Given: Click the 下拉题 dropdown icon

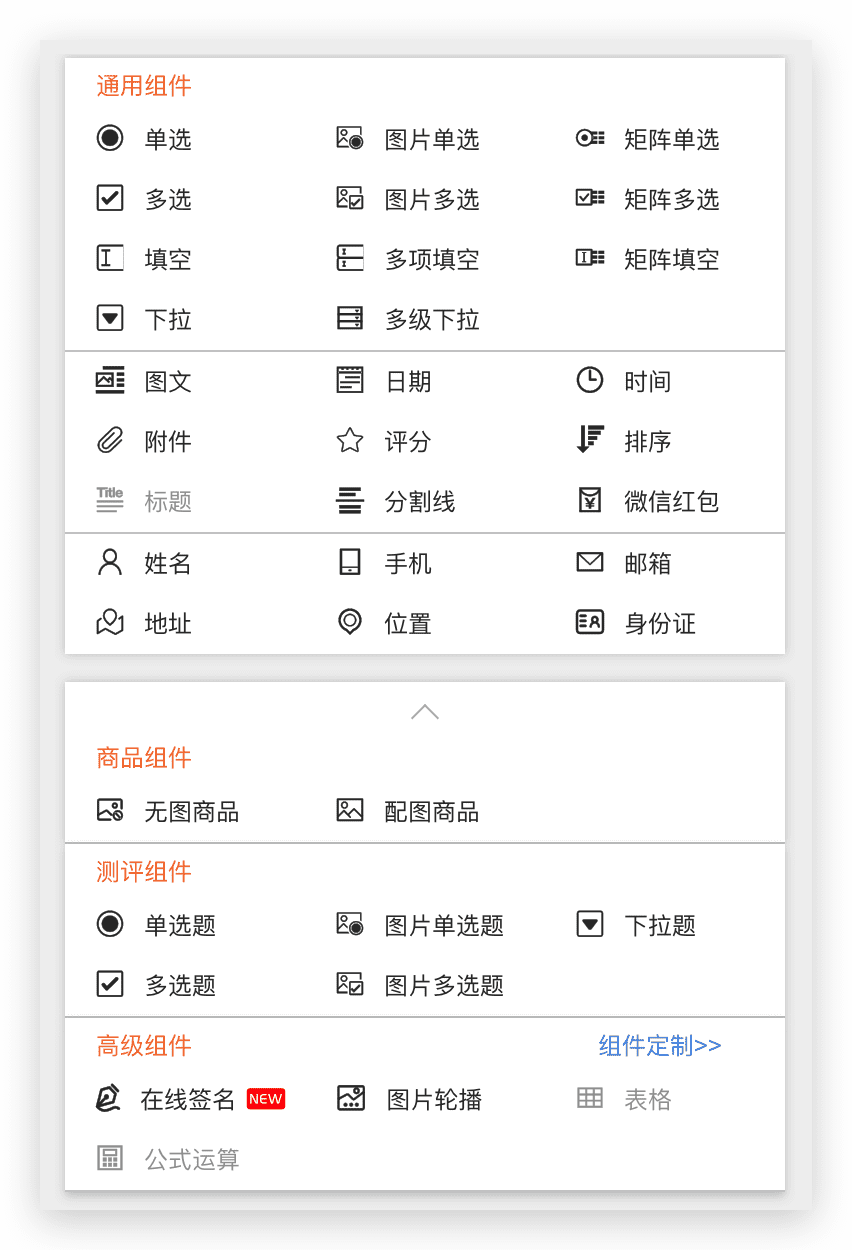Looking at the screenshot, I should (590, 924).
